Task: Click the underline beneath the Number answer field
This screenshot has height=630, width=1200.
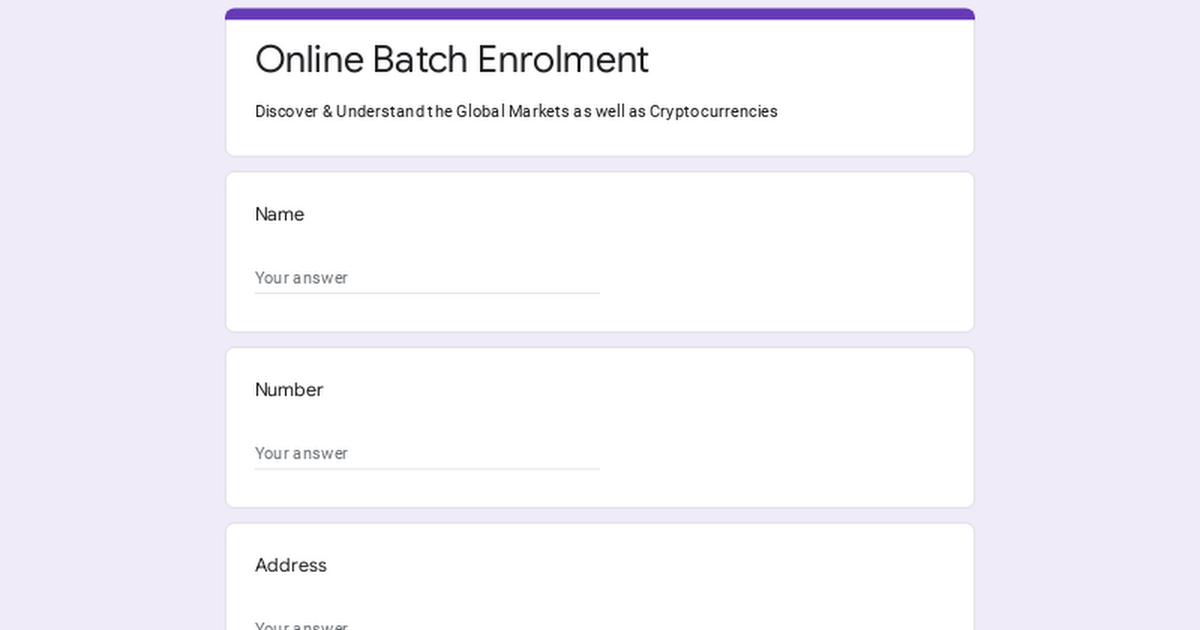Action: 427,469
